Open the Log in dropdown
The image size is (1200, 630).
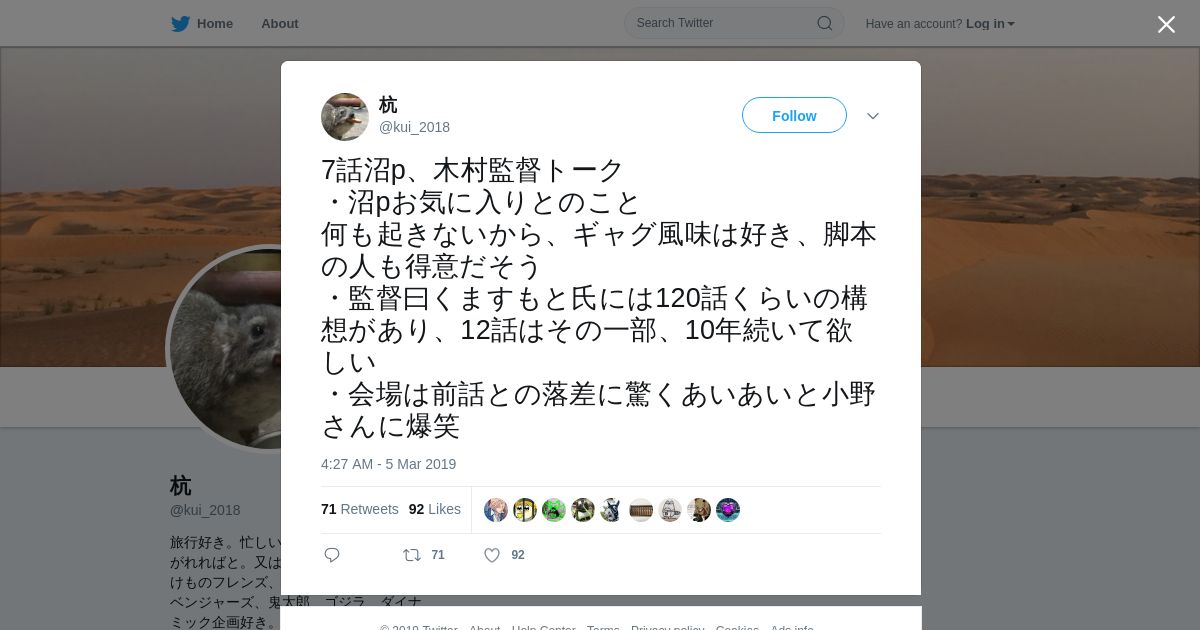pos(990,24)
